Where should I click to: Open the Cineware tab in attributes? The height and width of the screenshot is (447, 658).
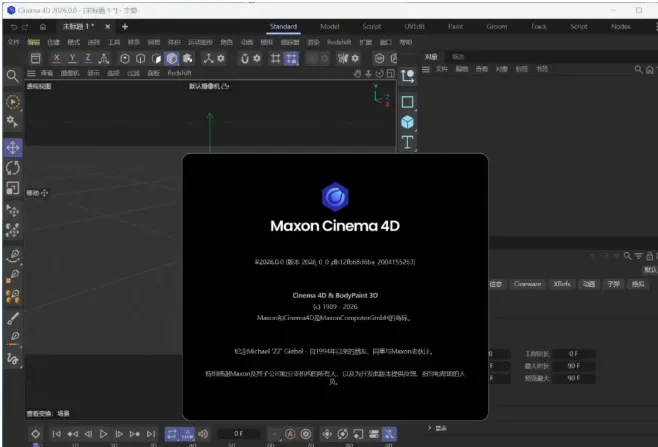[527, 284]
